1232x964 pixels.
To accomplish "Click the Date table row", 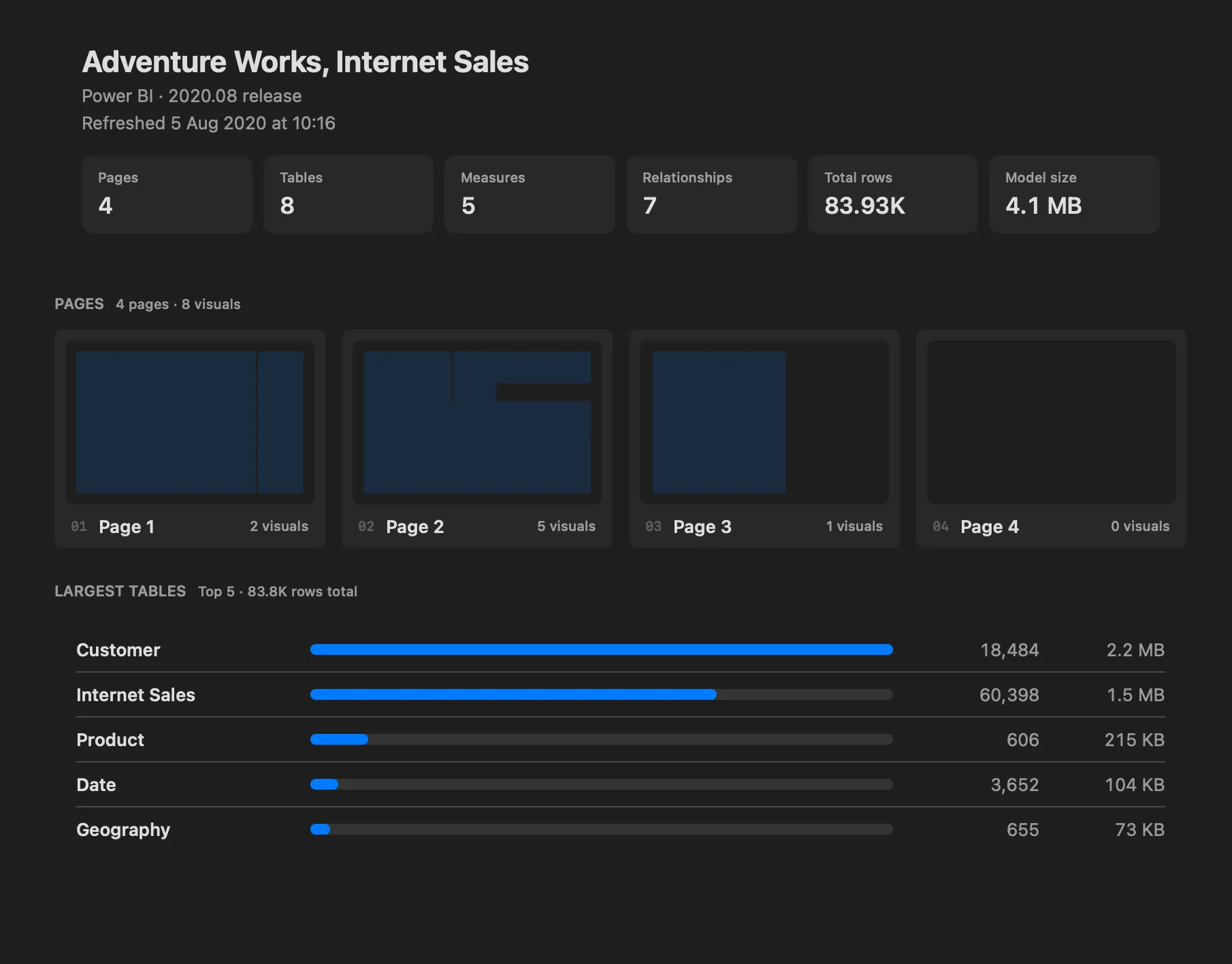I will [621, 784].
